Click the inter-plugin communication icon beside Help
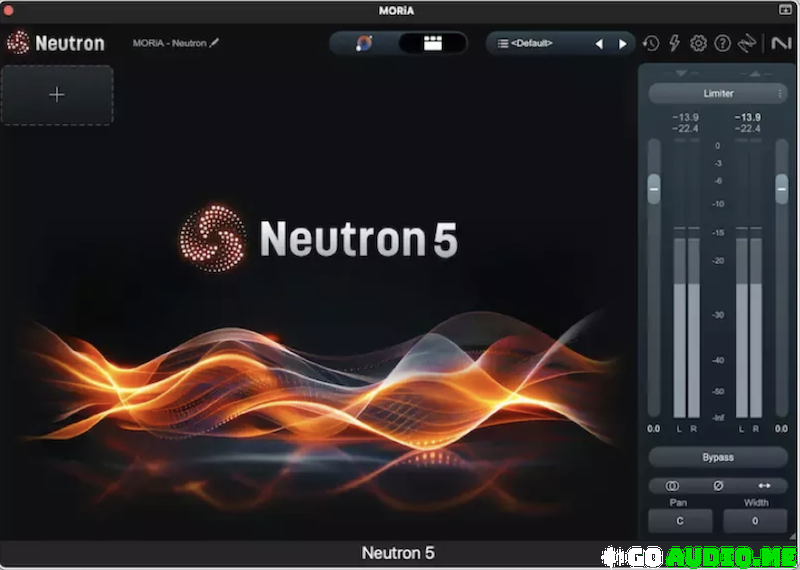The width and height of the screenshot is (800, 570). pyautogui.click(x=746, y=44)
